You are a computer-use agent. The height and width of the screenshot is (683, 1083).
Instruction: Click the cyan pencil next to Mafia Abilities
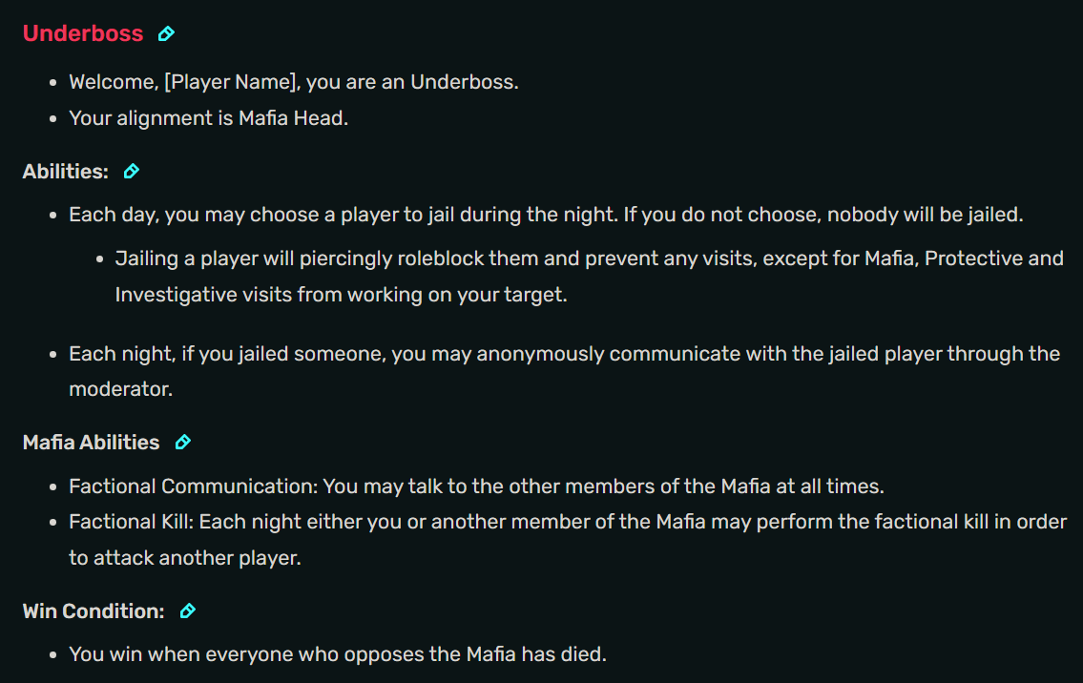[183, 441]
